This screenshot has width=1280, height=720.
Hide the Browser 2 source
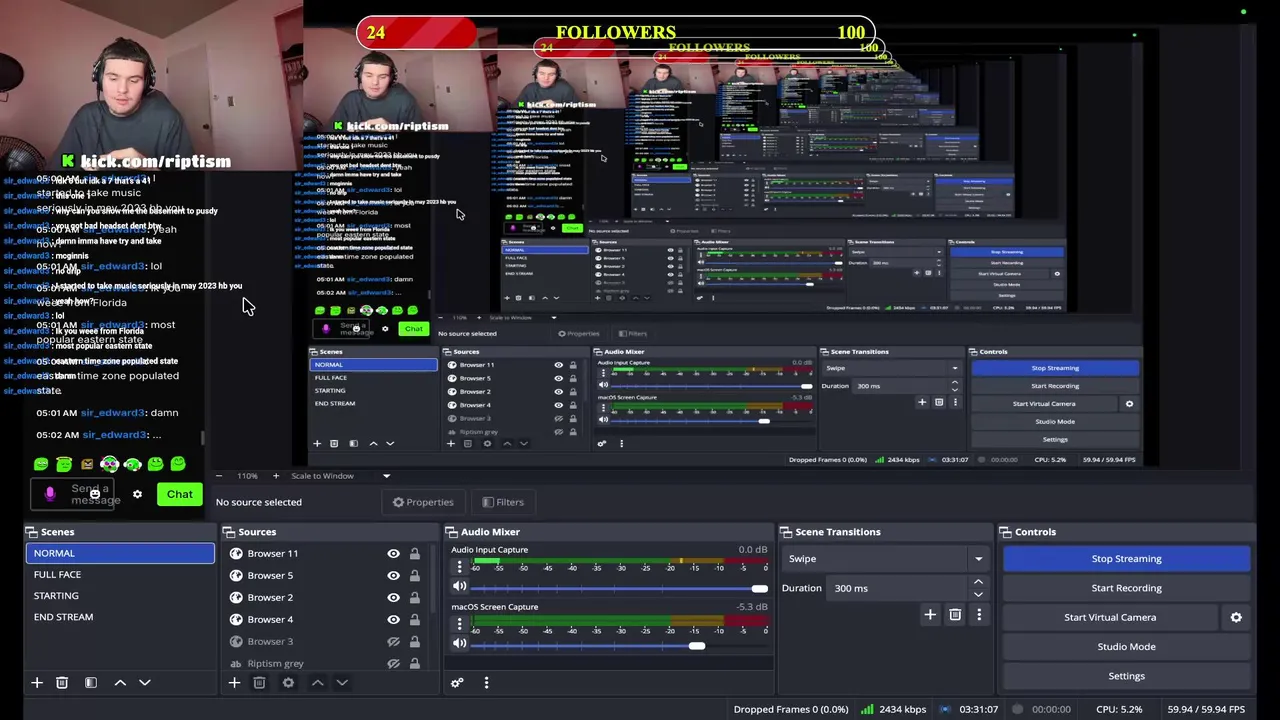pyautogui.click(x=393, y=597)
